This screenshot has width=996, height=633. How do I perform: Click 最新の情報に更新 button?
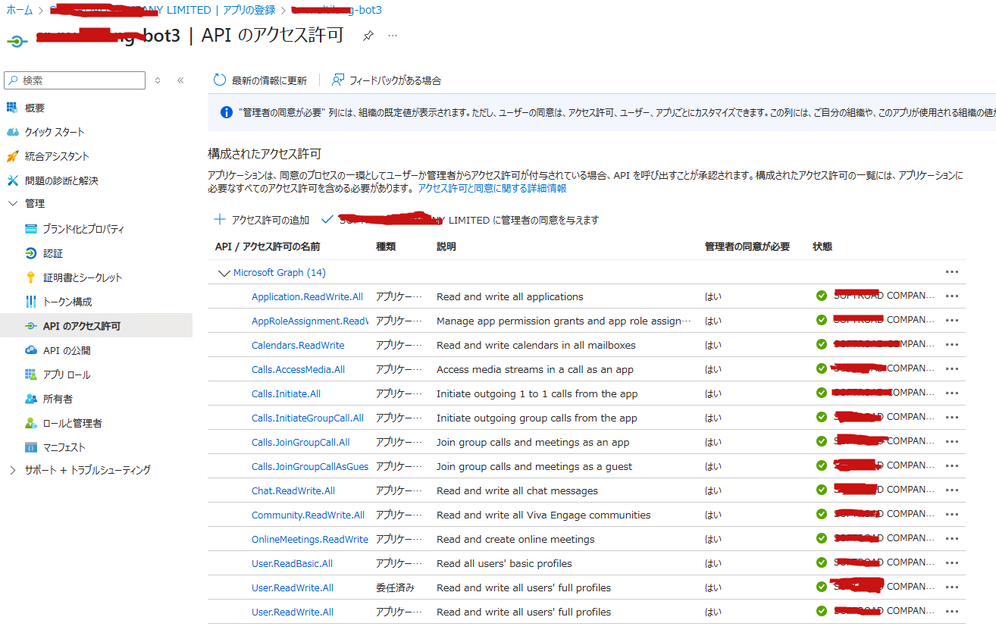pos(260,80)
